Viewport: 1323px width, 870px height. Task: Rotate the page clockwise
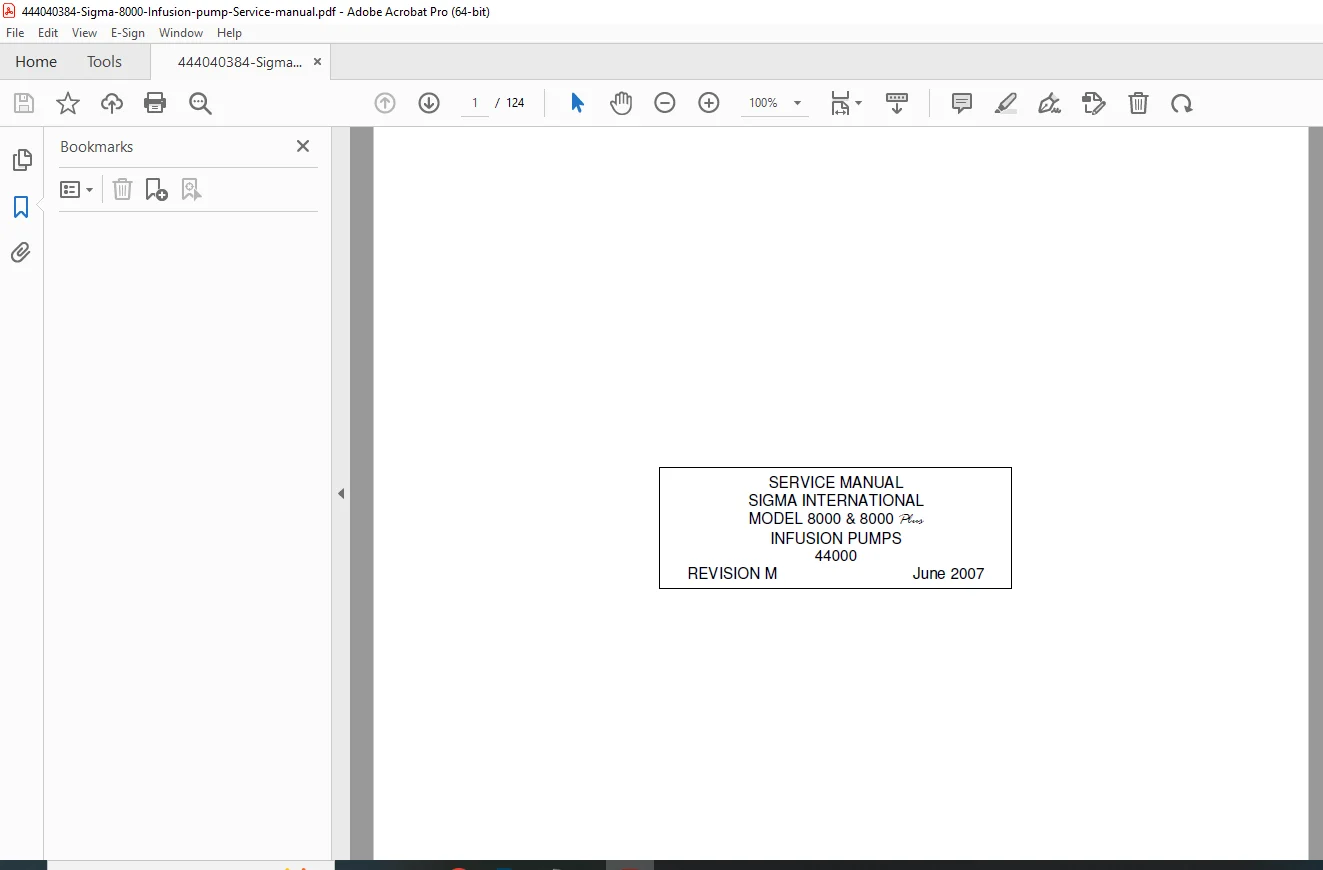tap(1182, 103)
